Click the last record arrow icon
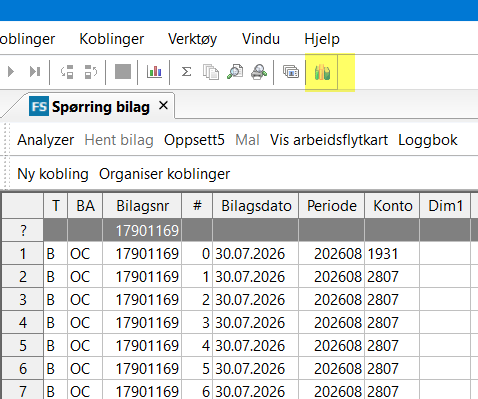The width and height of the screenshot is (478, 399). coord(35,72)
